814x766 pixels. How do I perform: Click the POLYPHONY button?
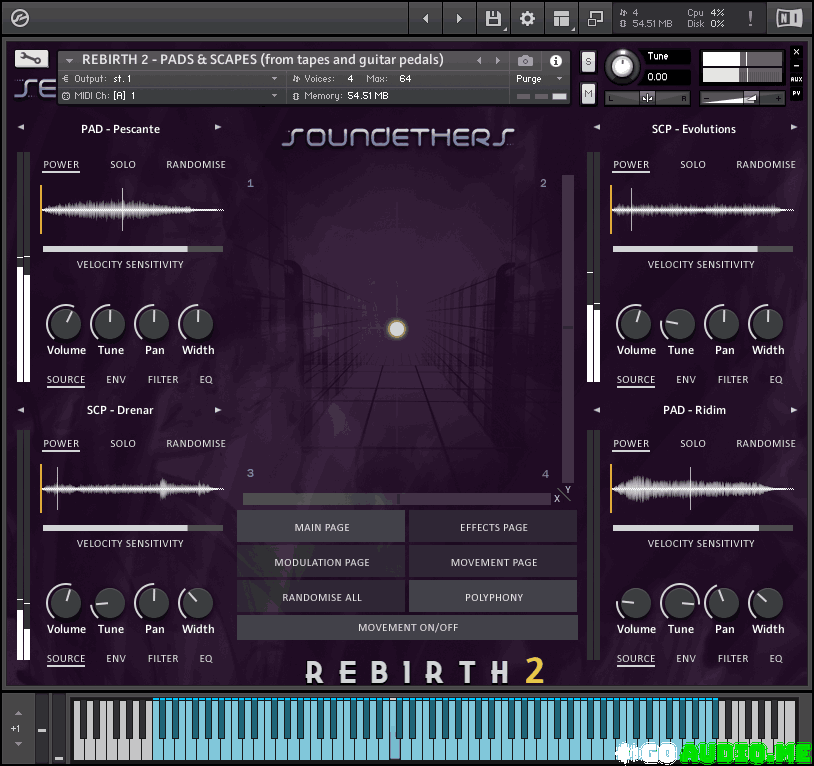[493, 597]
